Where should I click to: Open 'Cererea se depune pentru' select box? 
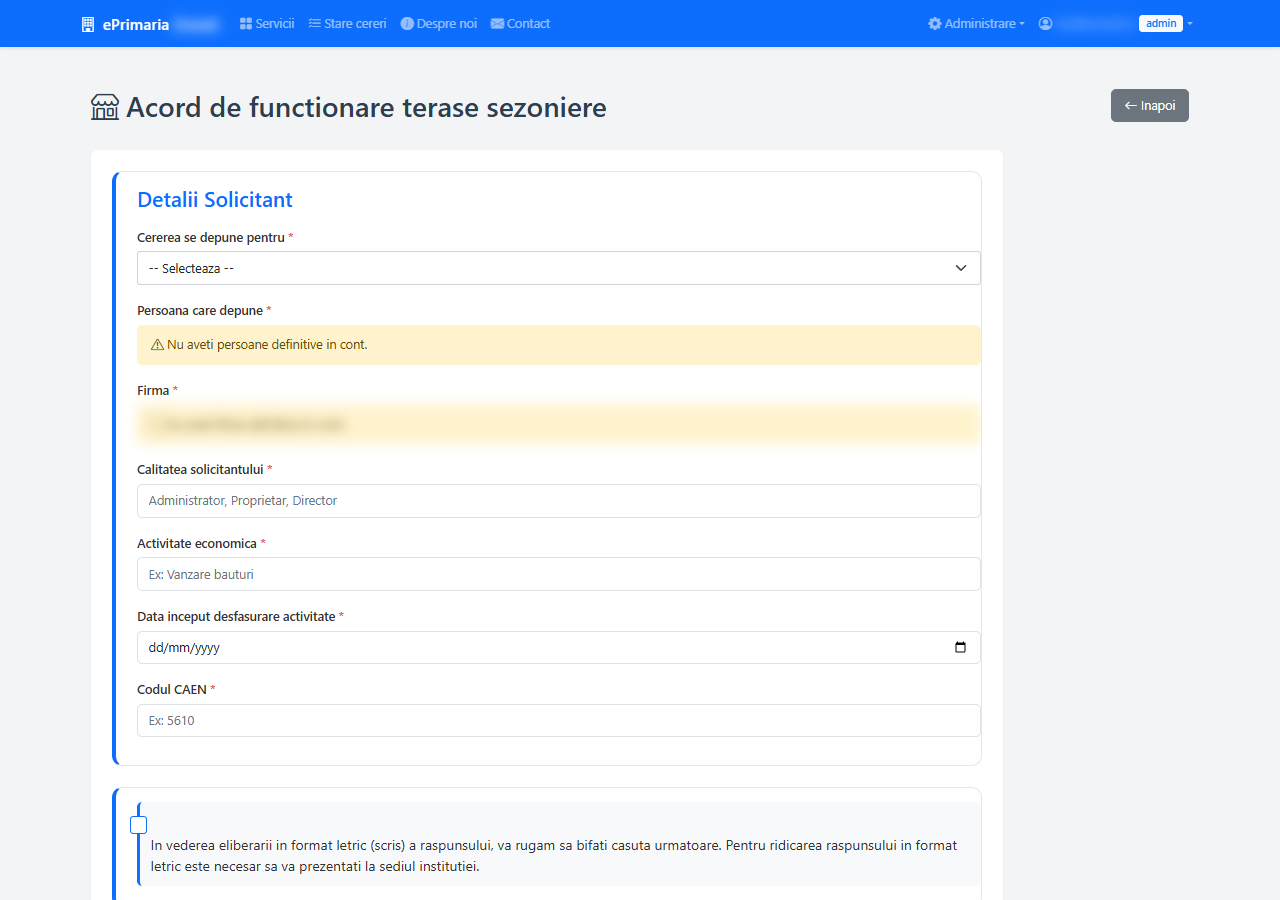tap(559, 268)
